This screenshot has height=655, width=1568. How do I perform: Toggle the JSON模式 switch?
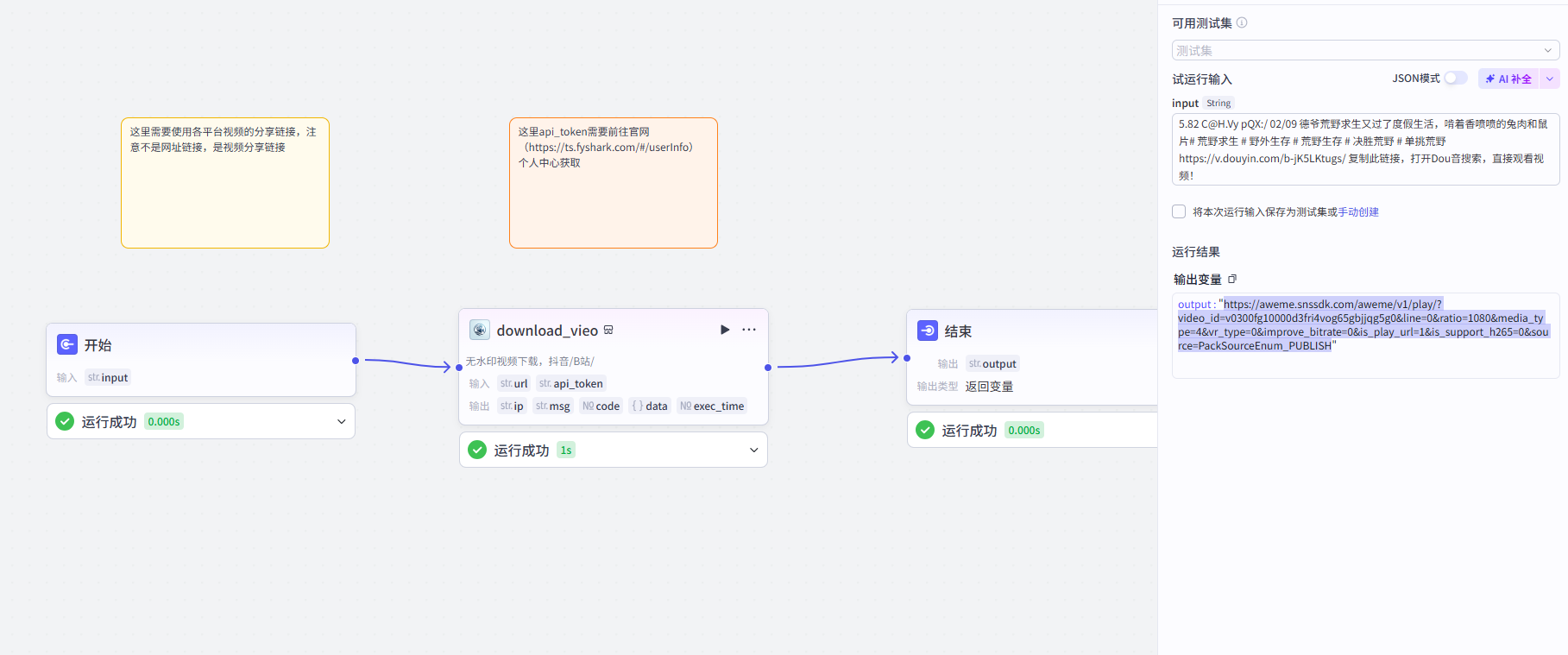click(x=1456, y=78)
